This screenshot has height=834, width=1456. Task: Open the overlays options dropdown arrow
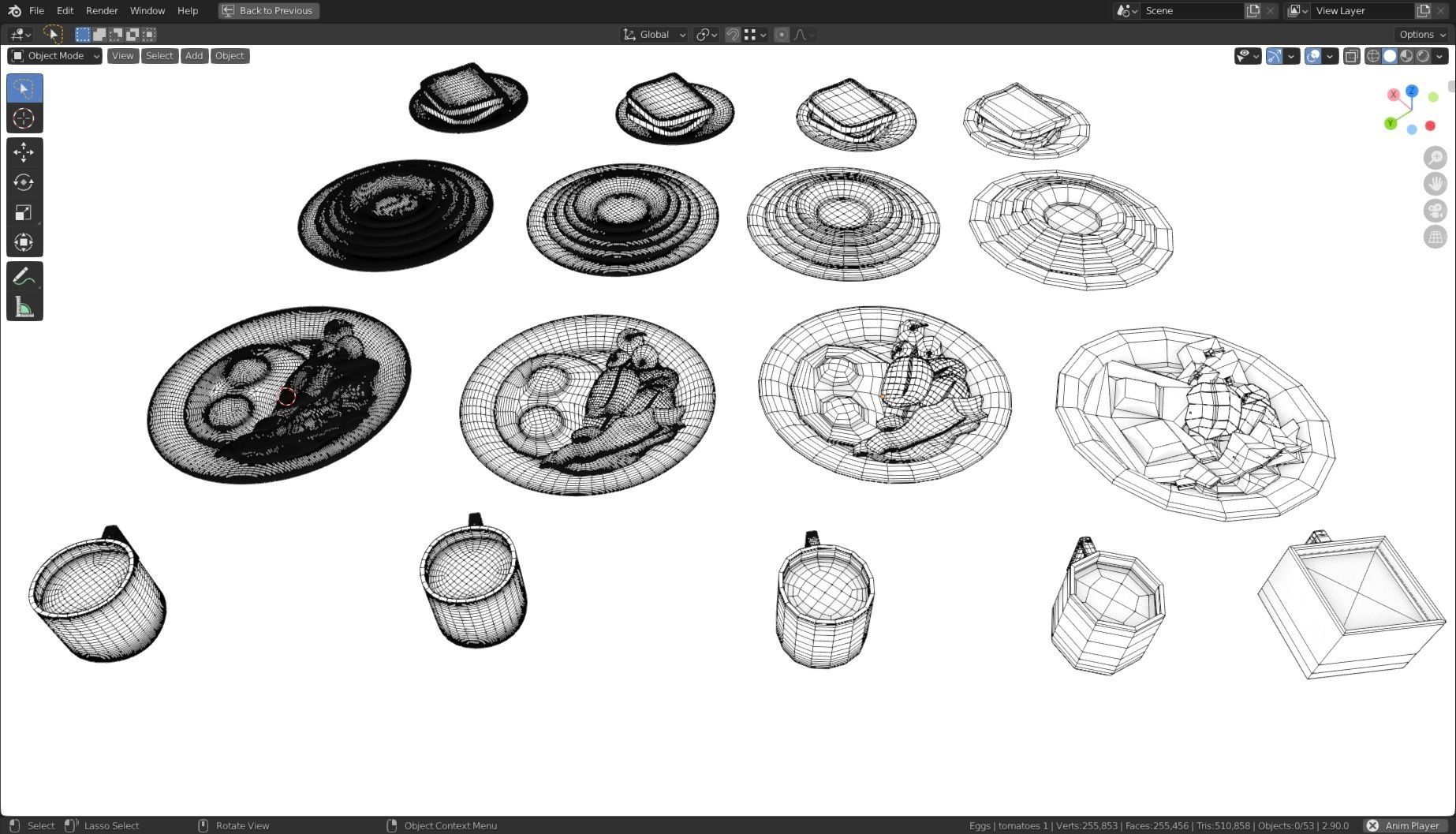click(1330, 56)
